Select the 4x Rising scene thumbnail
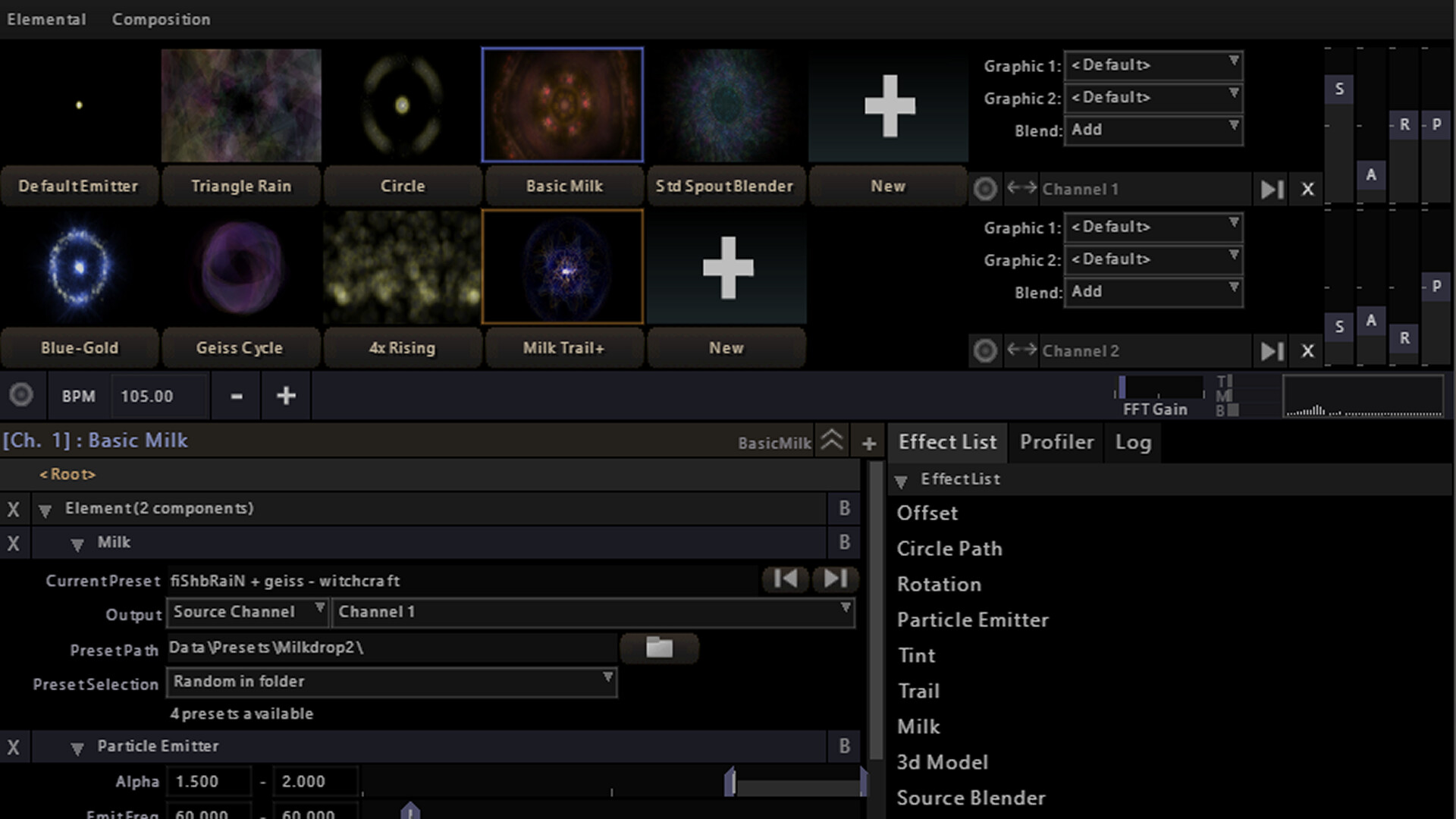 402,266
